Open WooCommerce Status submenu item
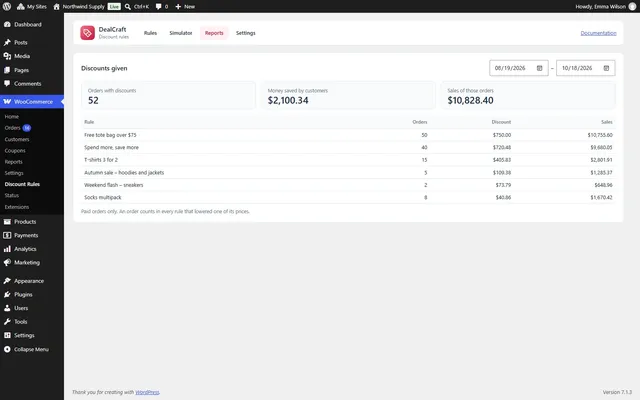The image size is (640, 400). [12, 196]
